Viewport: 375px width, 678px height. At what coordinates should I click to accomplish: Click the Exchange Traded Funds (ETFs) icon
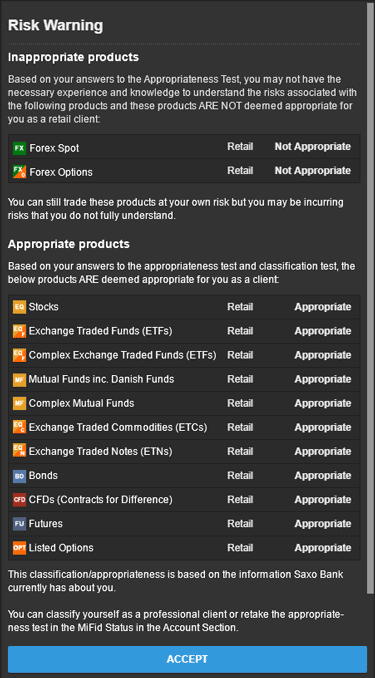point(19,331)
